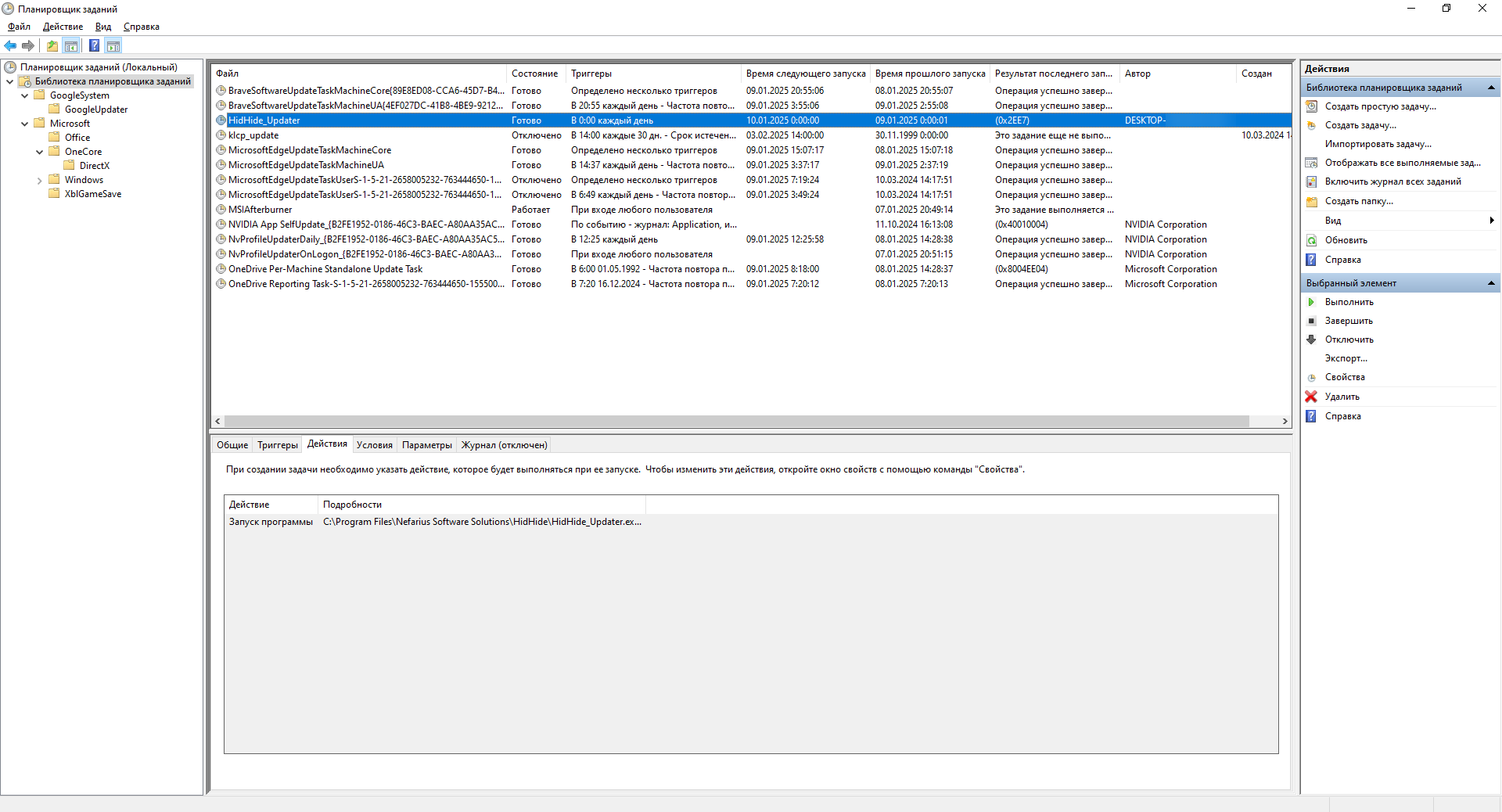The height and width of the screenshot is (812, 1502).
Task: Click Импортировать задачу action
Action: [1378, 144]
